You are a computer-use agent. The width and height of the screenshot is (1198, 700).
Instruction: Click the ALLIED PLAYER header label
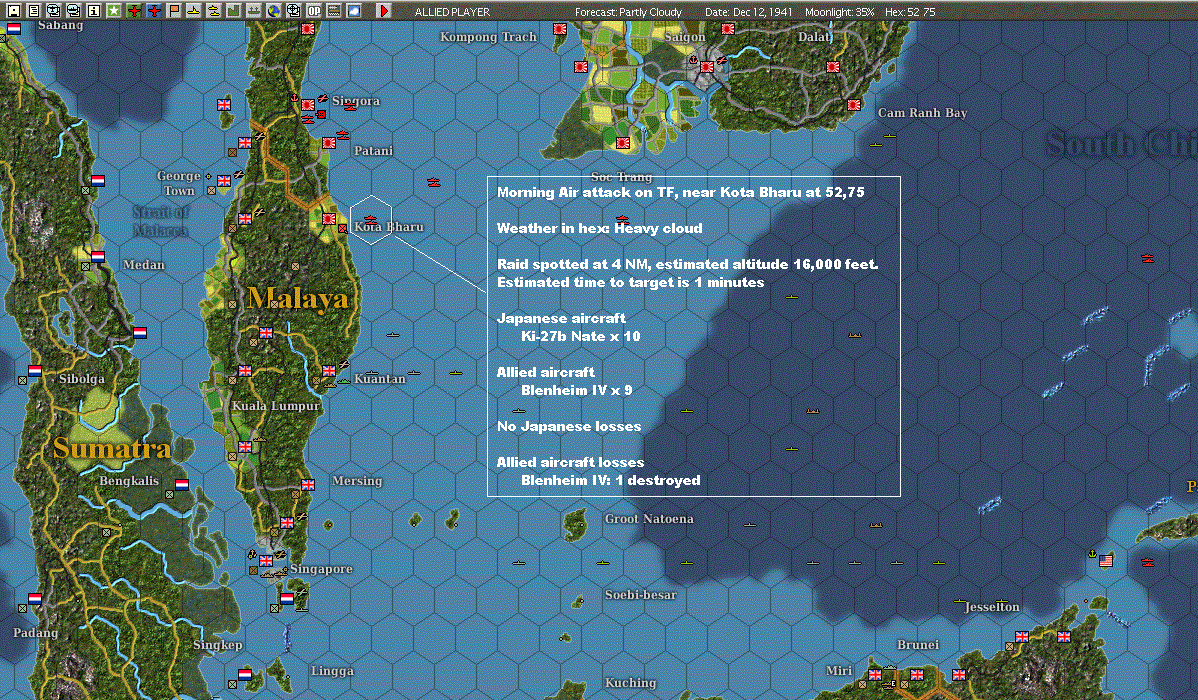pos(452,11)
